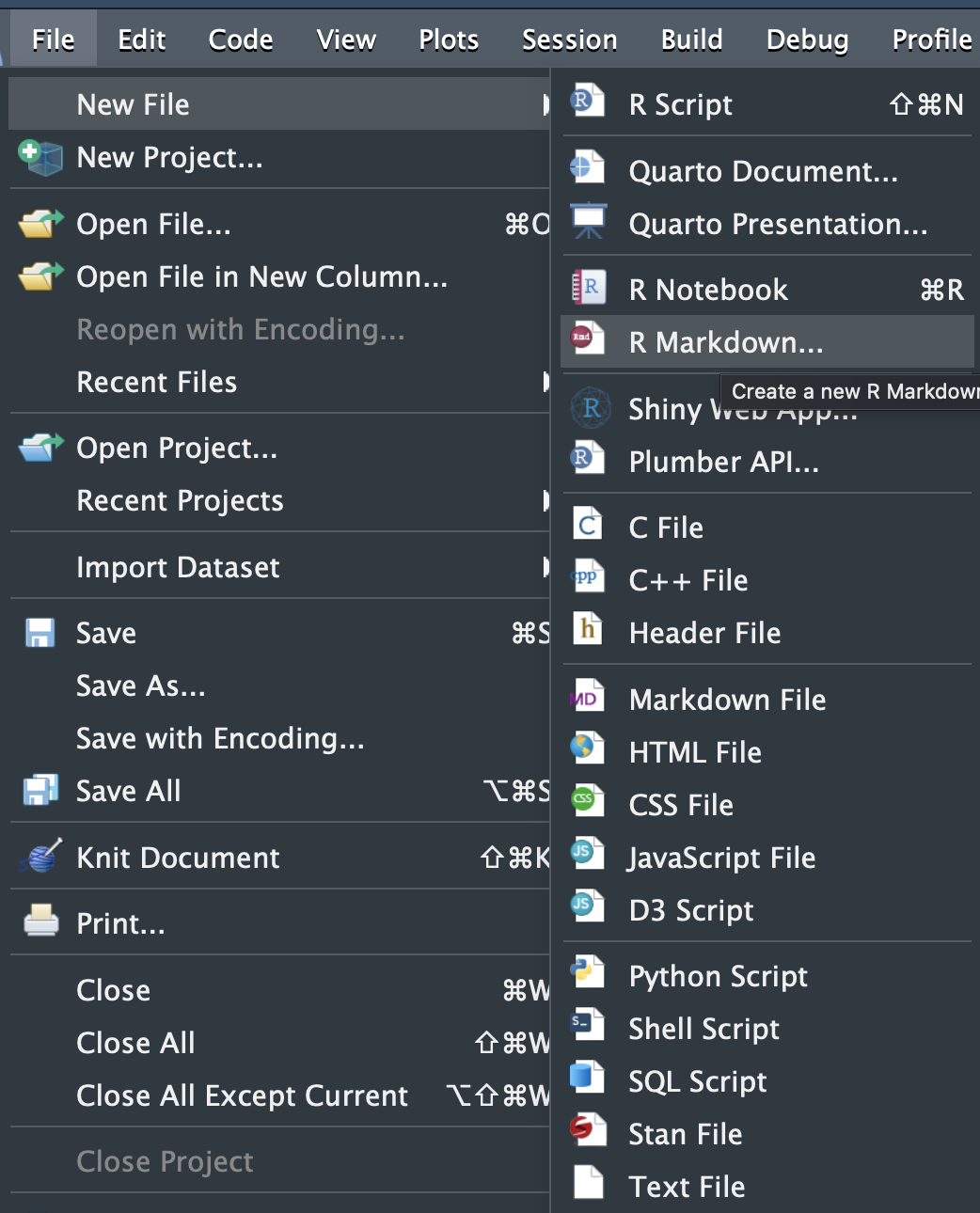Expand the New File submenu arrow
The height and width of the screenshot is (1213, 980).
point(545,104)
